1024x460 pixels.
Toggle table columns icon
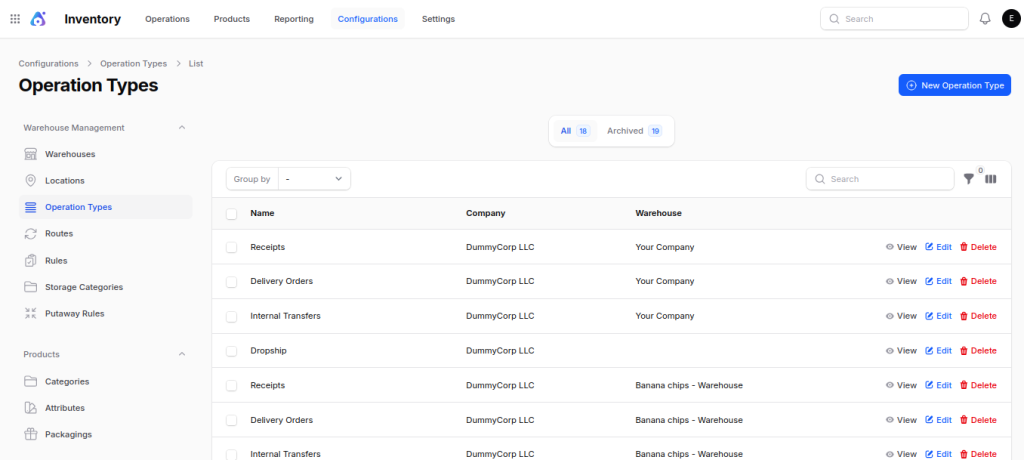click(991, 178)
